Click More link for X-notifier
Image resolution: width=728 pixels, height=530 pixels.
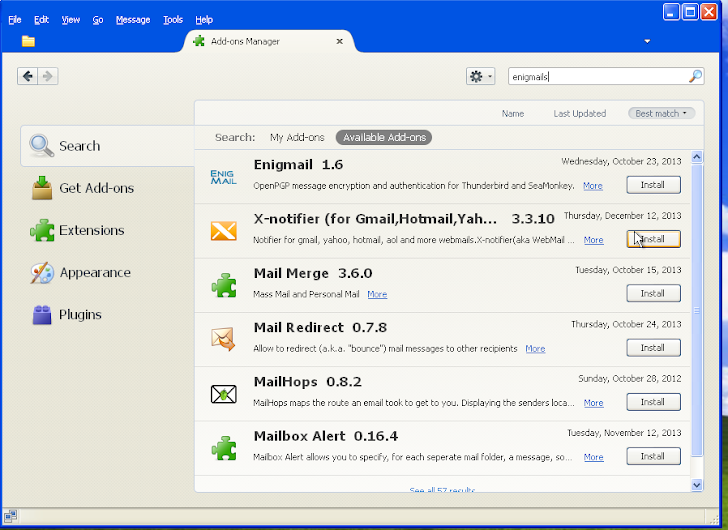(x=593, y=240)
